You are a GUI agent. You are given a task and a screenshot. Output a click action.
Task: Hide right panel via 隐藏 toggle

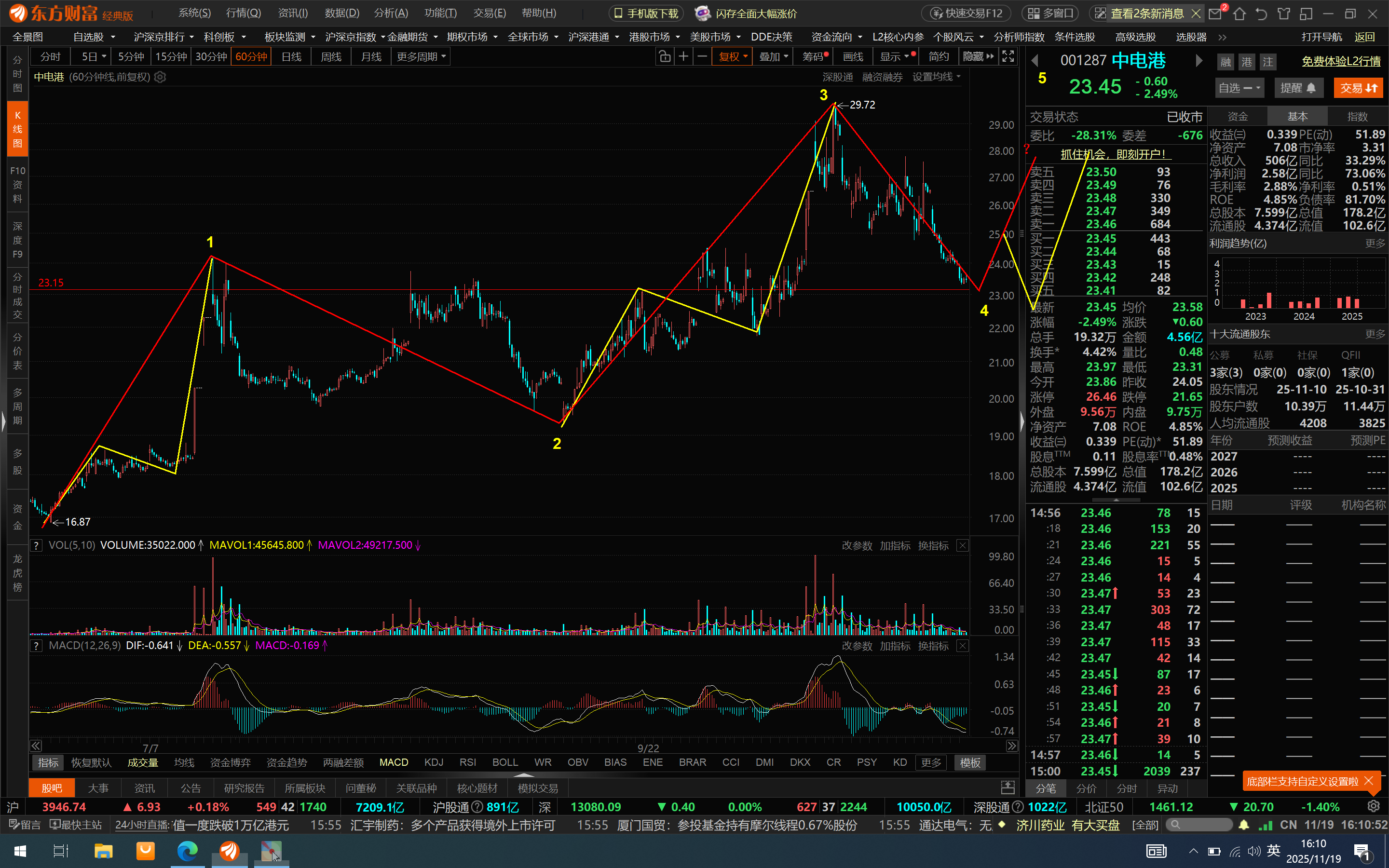pos(978,56)
